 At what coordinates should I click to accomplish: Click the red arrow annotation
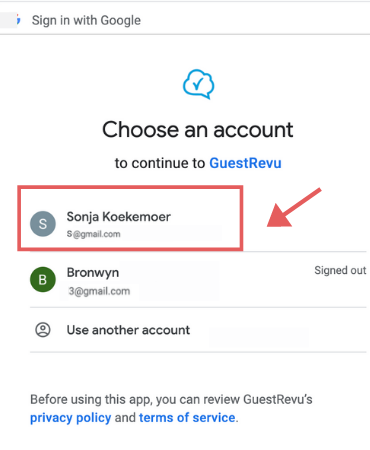point(293,208)
